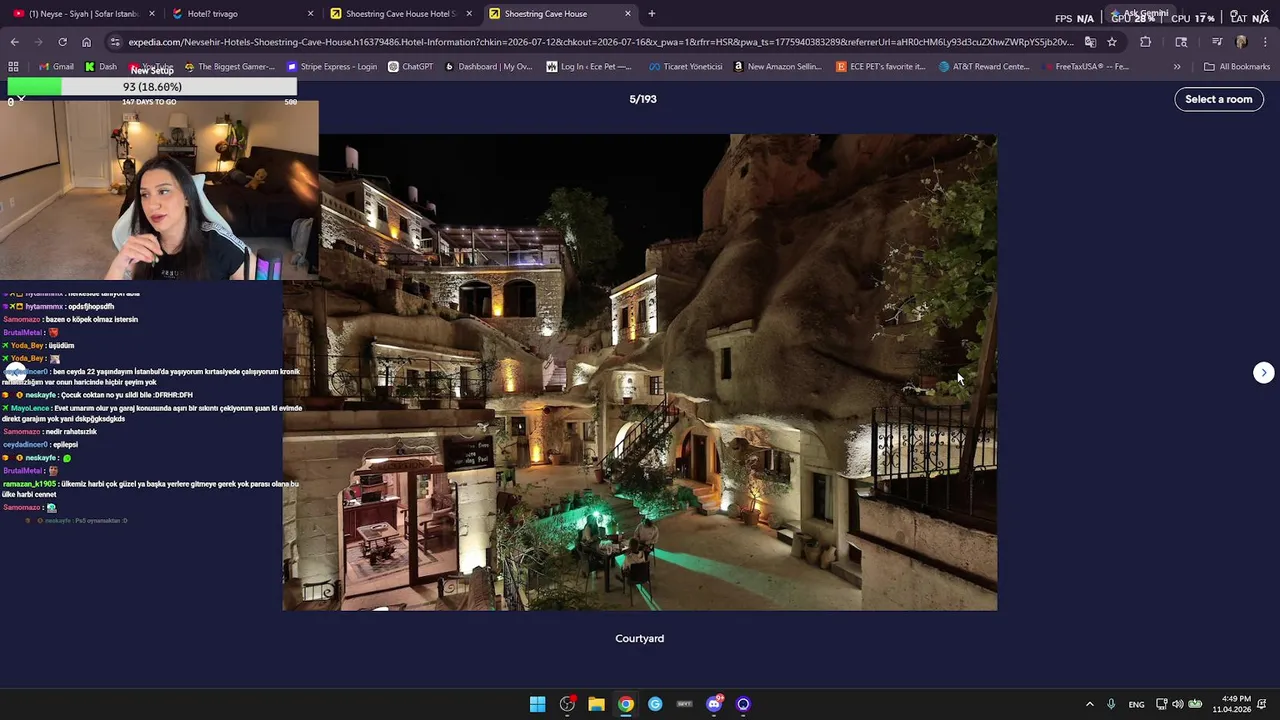1280x720 pixels.
Task: Open the Windows Start menu
Action: (x=537, y=704)
